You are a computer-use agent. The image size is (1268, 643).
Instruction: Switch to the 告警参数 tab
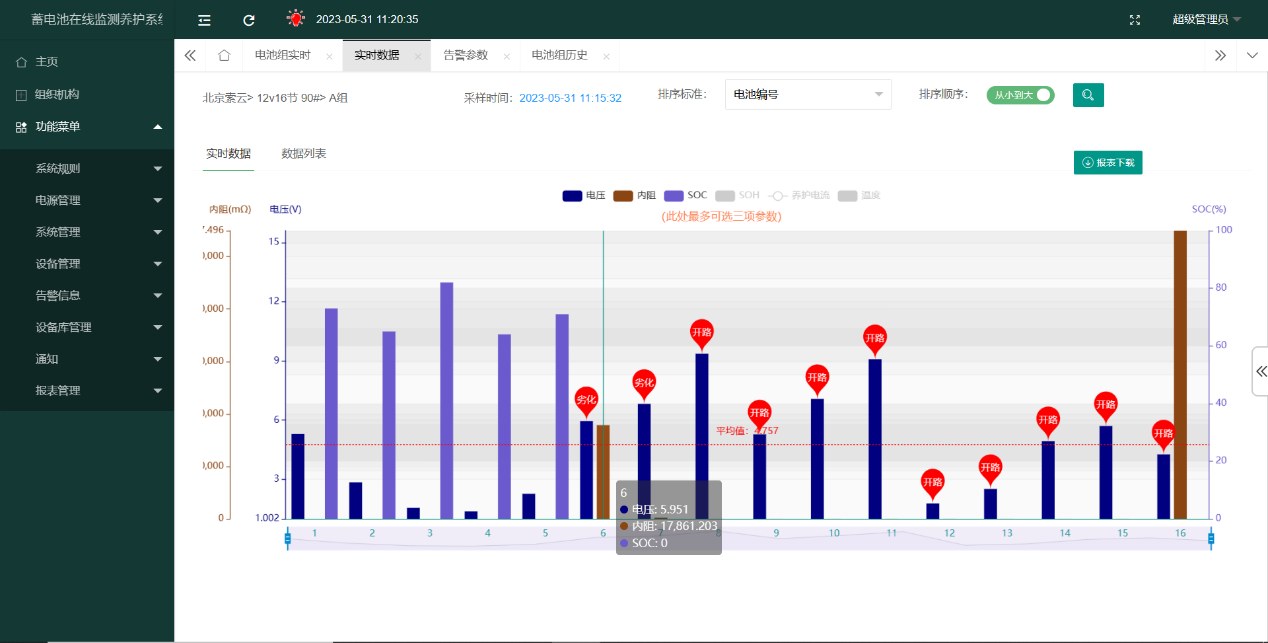(466, 56)
